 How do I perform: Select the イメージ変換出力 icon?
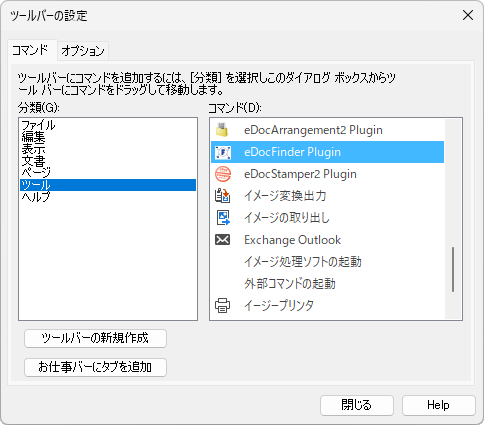[223, 196]
